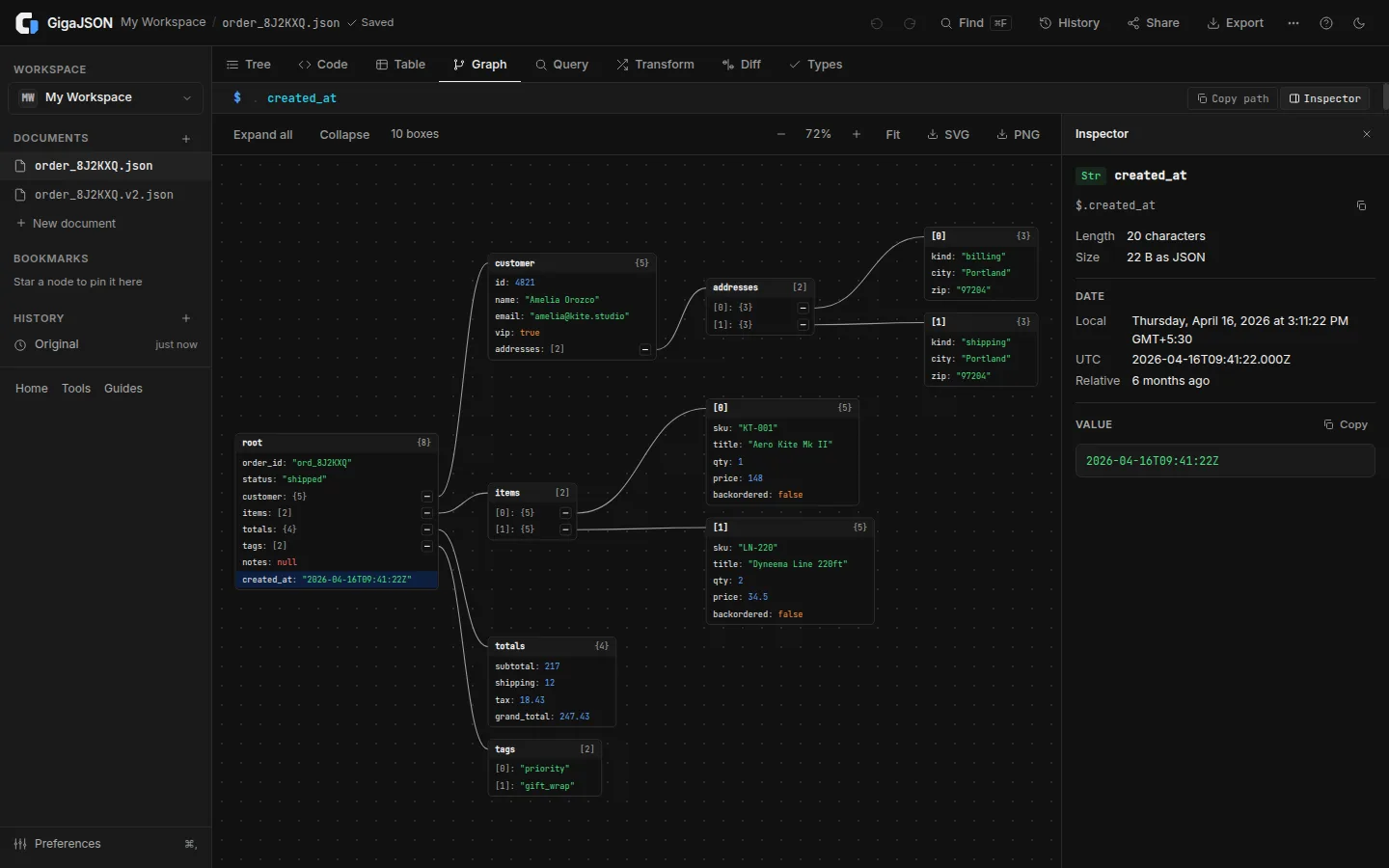Download graph as SVG

948,134
